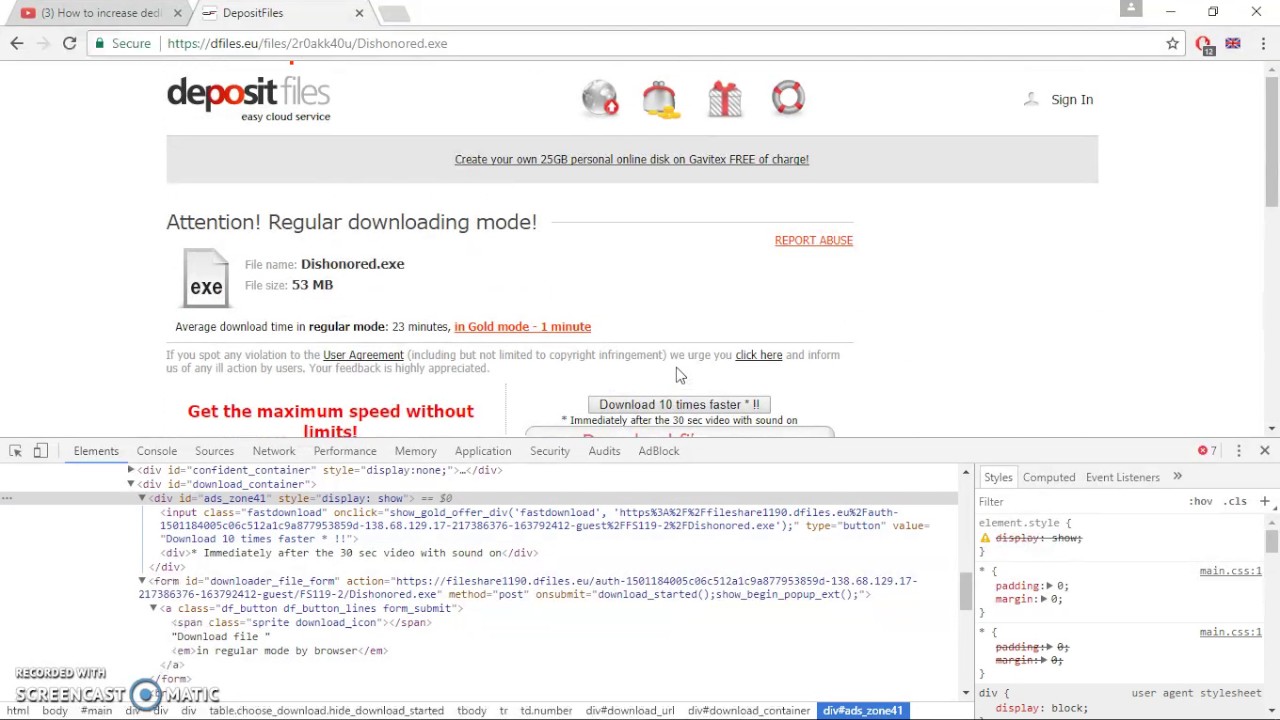Open the Memory tab

point(415,451)
